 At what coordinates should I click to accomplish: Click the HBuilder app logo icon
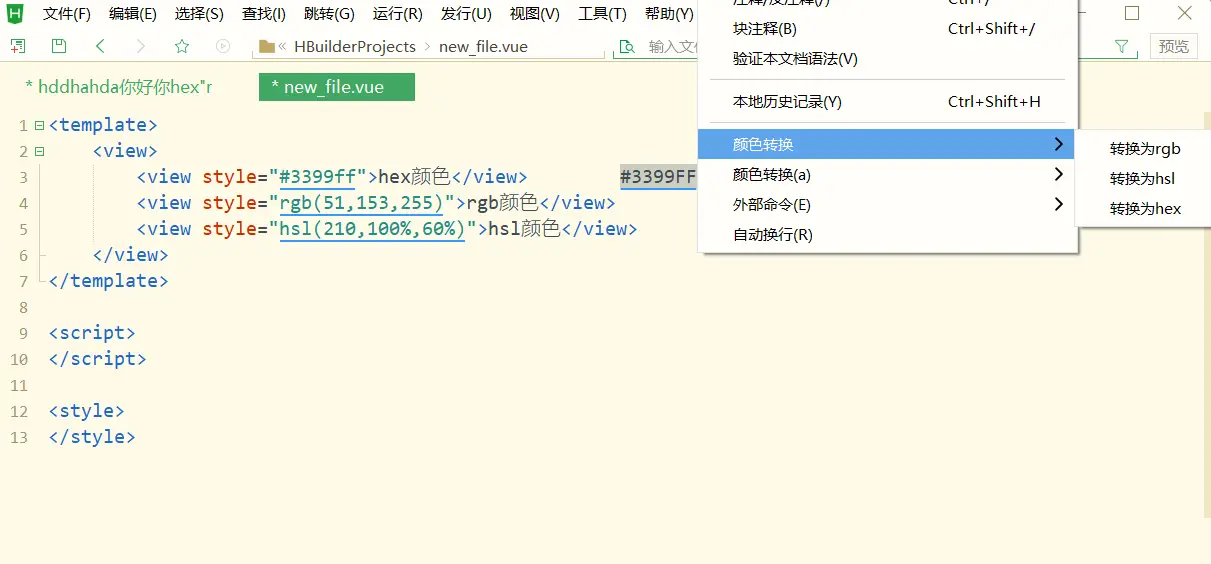coord(15,13)
